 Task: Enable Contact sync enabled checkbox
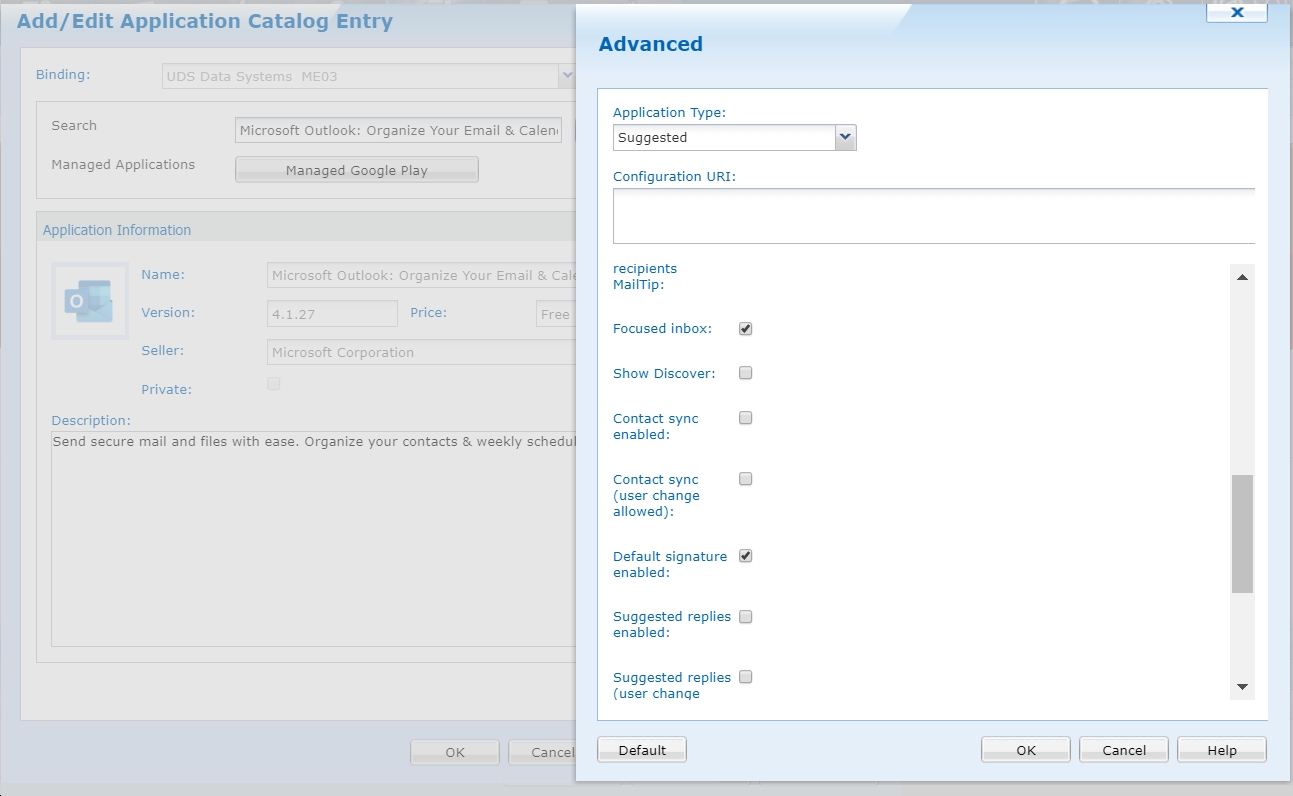(x=745, y=419)
